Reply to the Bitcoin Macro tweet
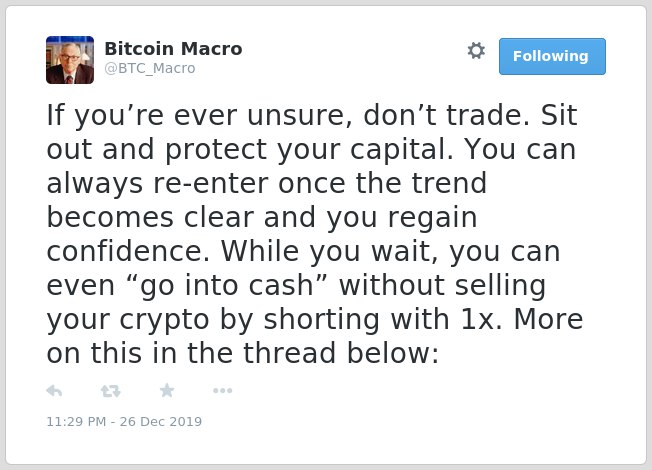Viewport: 652px width, 470px height. tap(54, 391)
